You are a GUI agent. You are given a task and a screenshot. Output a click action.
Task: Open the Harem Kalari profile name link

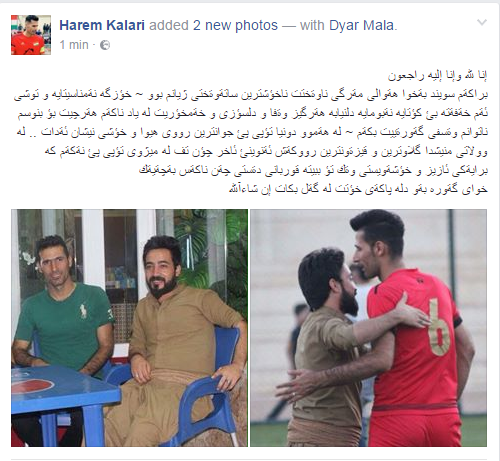[102, 25]
